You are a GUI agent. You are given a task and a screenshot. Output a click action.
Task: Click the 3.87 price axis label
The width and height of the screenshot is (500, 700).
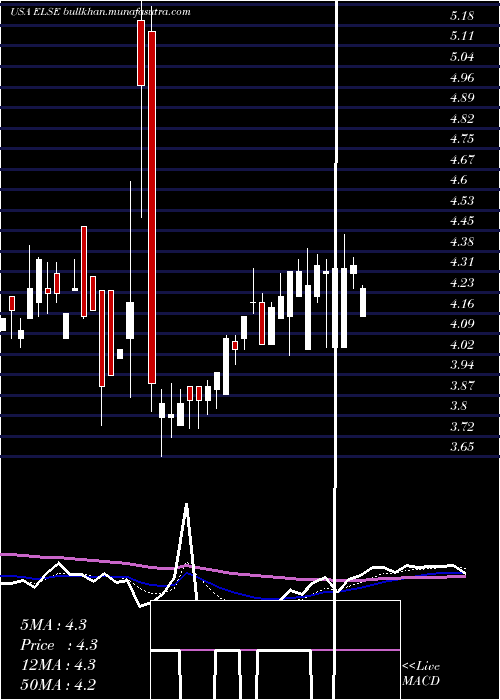point(462,385)
